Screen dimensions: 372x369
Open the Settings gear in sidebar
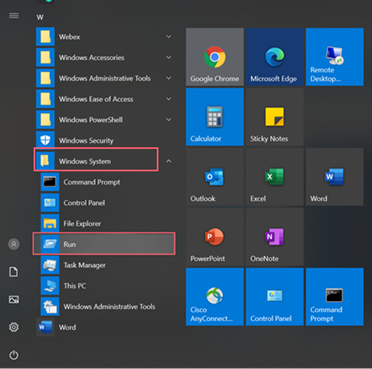[x=14, y=327]
